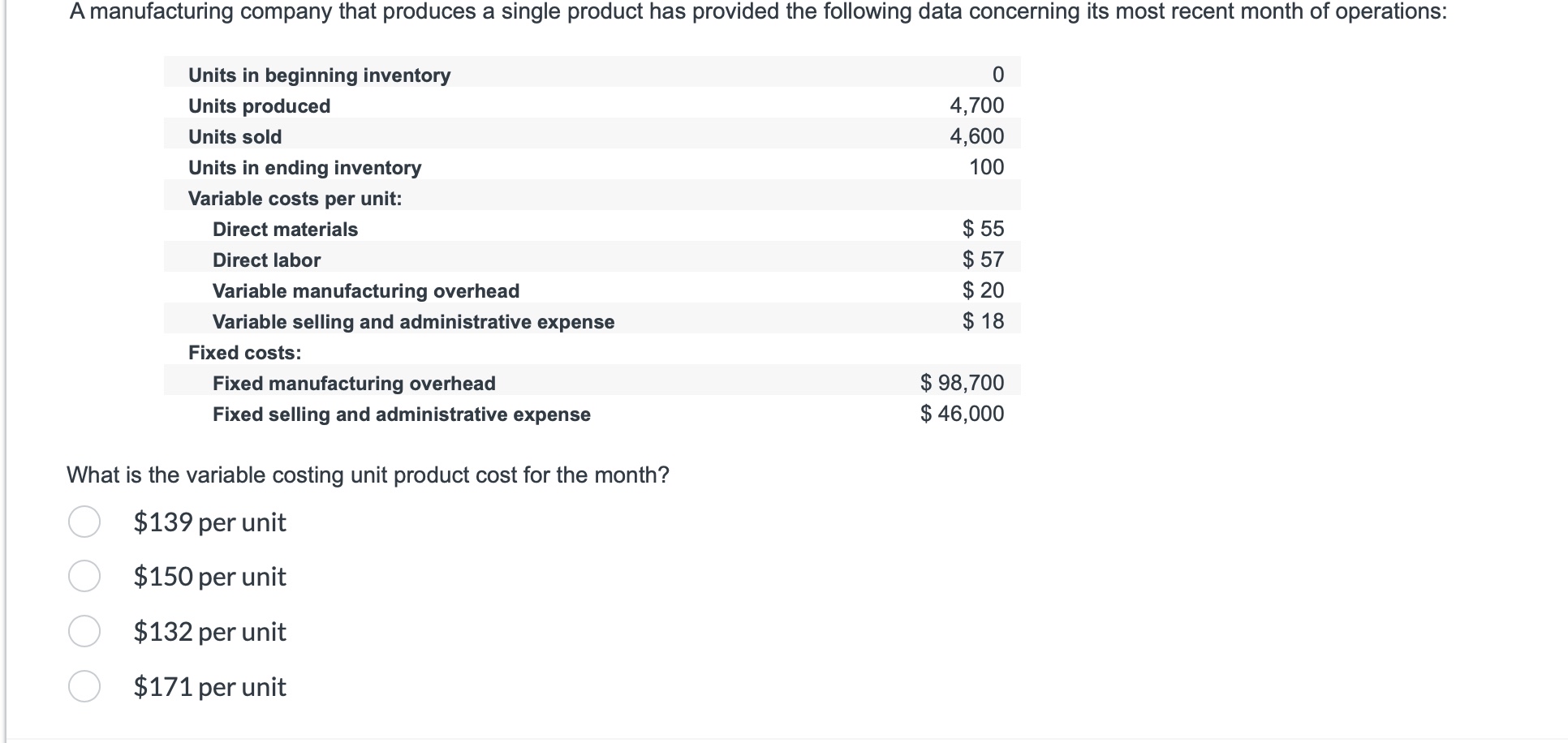
Task: Click the Fixed selling and administrative expense label
Action: [x=401, y=414]
